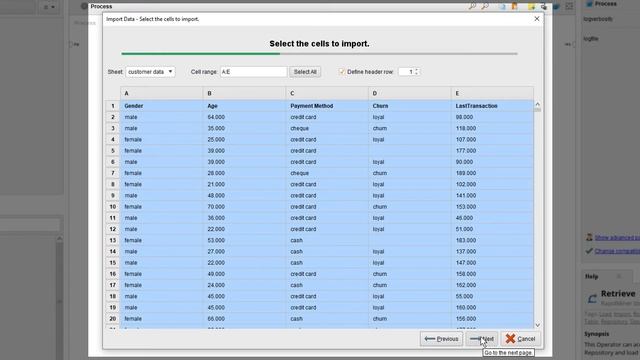The image size is (640, 360).
Task: Click the Payment Method header cell
Action: (x=327, y=106)
